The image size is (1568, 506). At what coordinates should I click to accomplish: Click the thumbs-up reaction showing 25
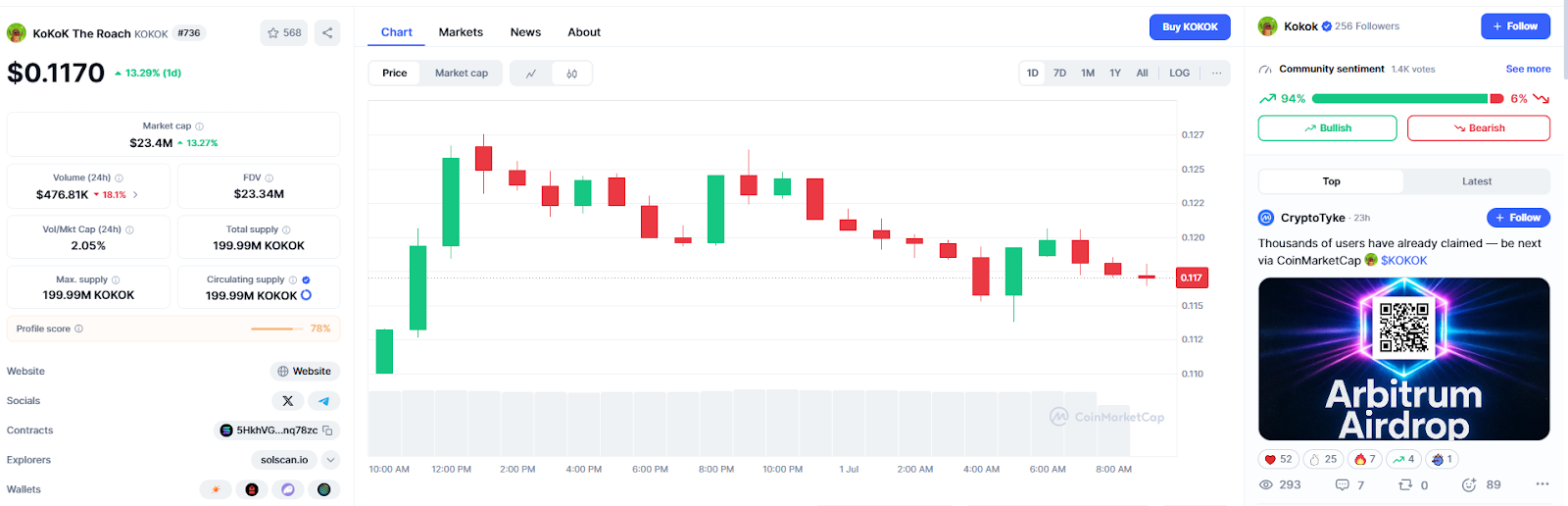[x=1323, y=459]
